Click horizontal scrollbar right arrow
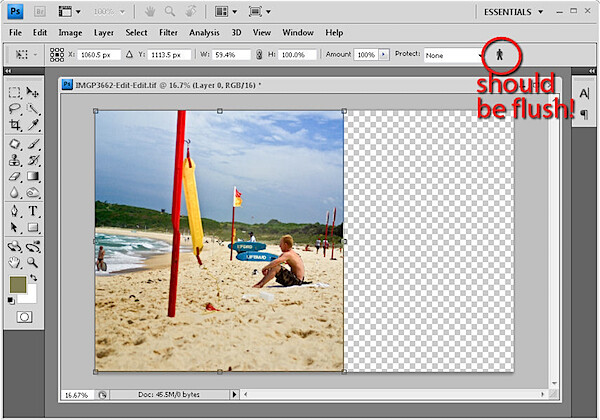Viewport: 600px width, 420px height. pos(542,394)
